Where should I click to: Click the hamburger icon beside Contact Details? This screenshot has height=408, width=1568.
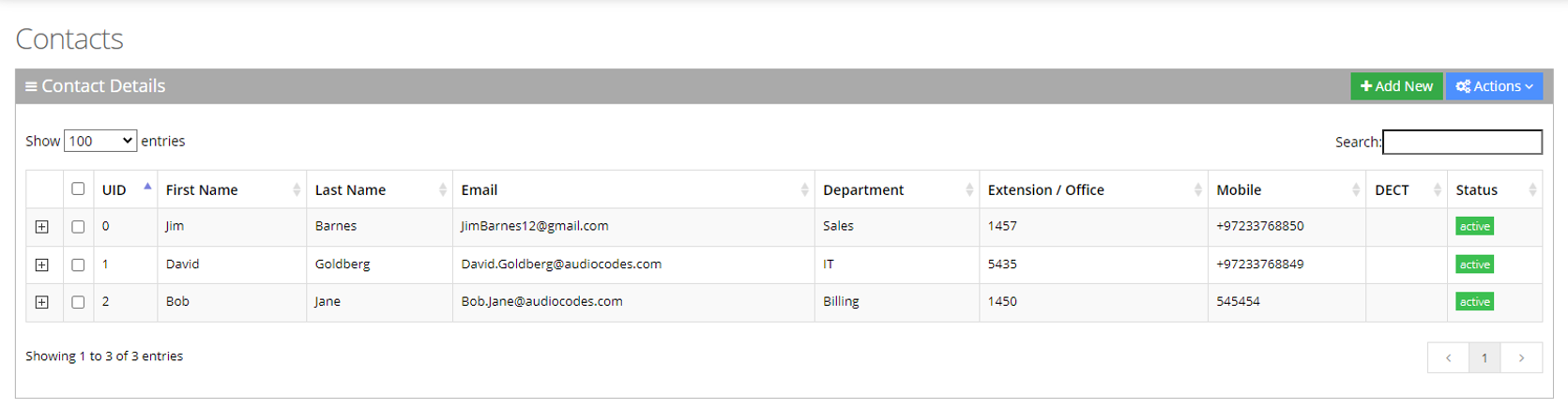click(31, 86)
